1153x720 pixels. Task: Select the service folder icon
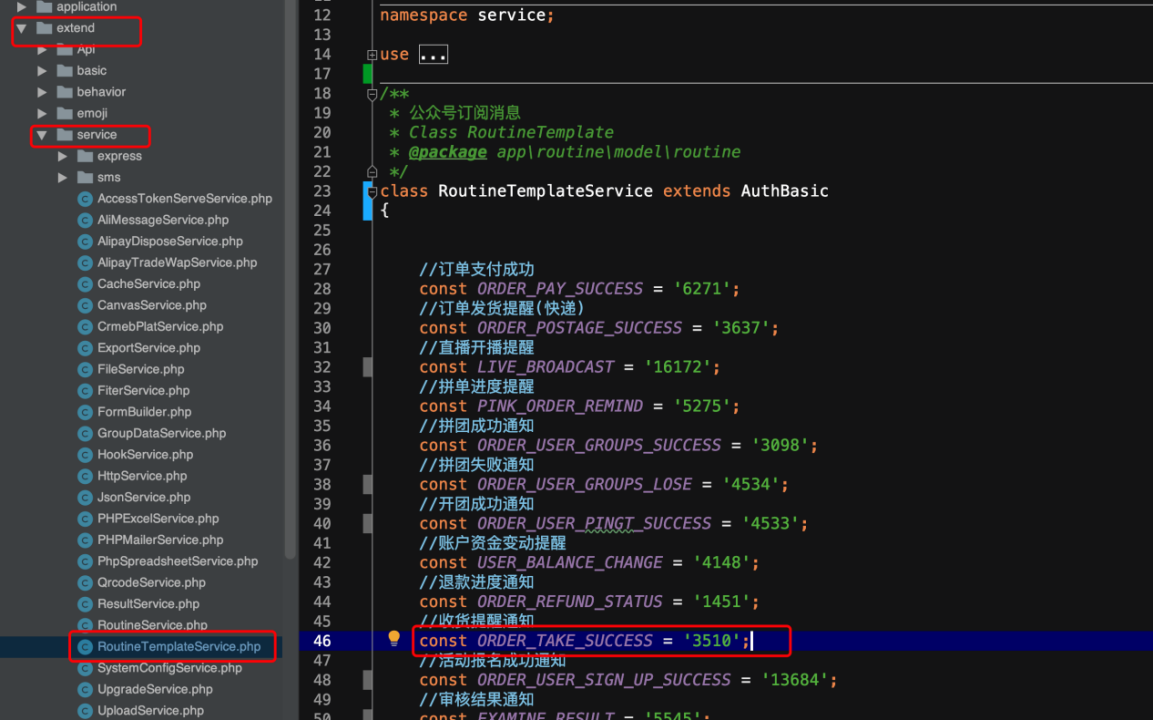pyautogui.click(x=65, y=135)
